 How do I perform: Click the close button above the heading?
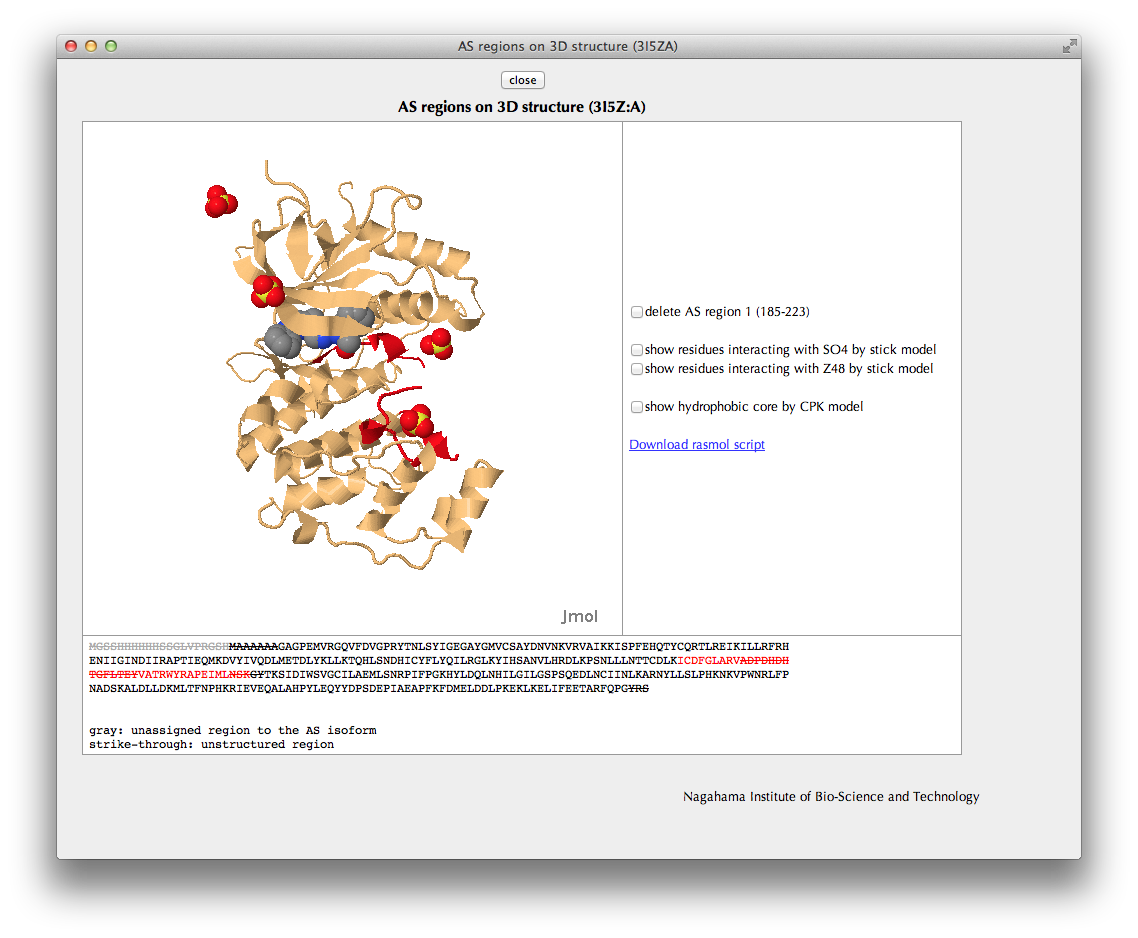(x=522, y=80)
